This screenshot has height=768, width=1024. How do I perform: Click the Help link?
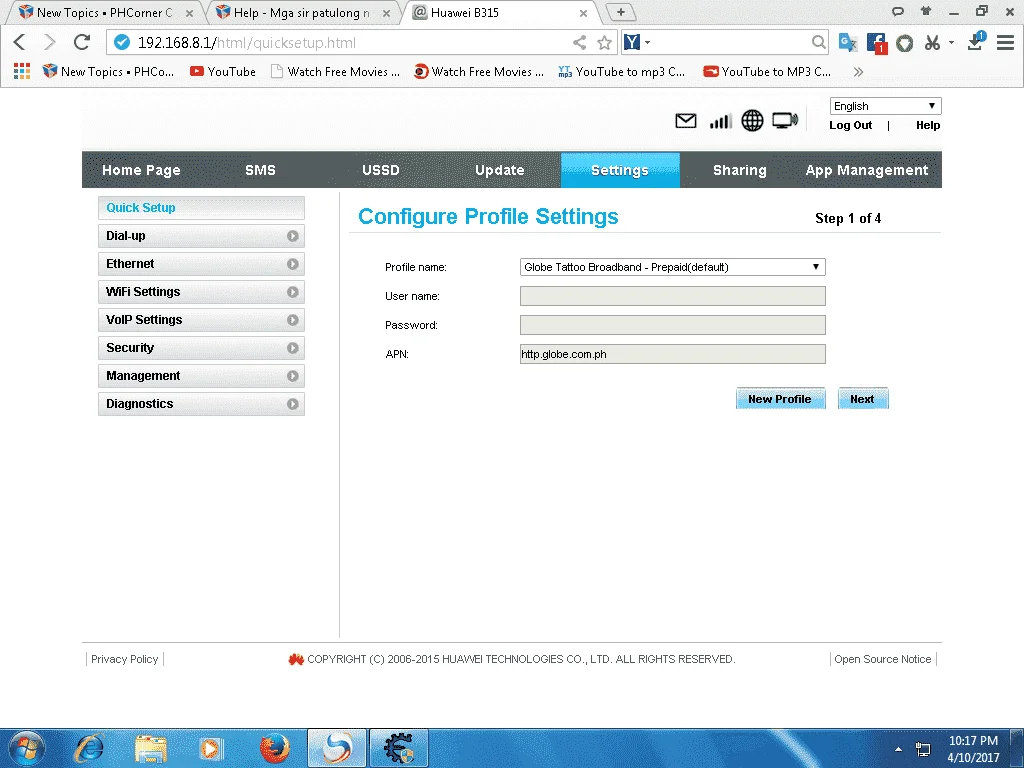(x=927, y=125)
